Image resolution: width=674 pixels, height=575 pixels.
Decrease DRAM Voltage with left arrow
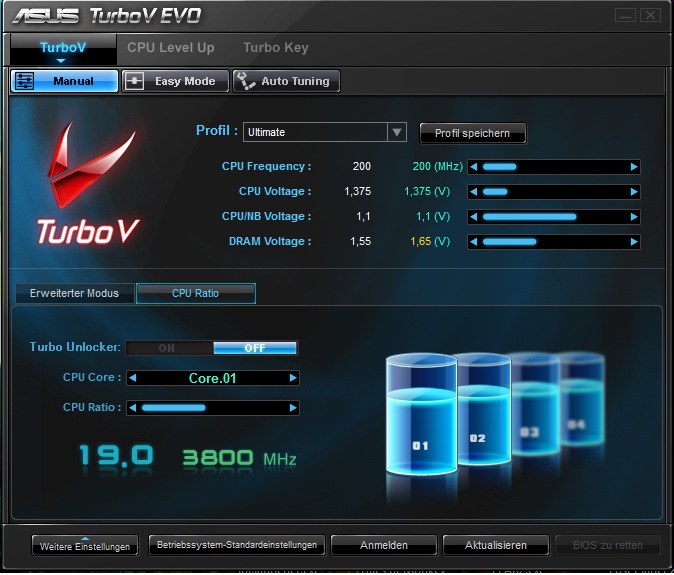[473, 242]
